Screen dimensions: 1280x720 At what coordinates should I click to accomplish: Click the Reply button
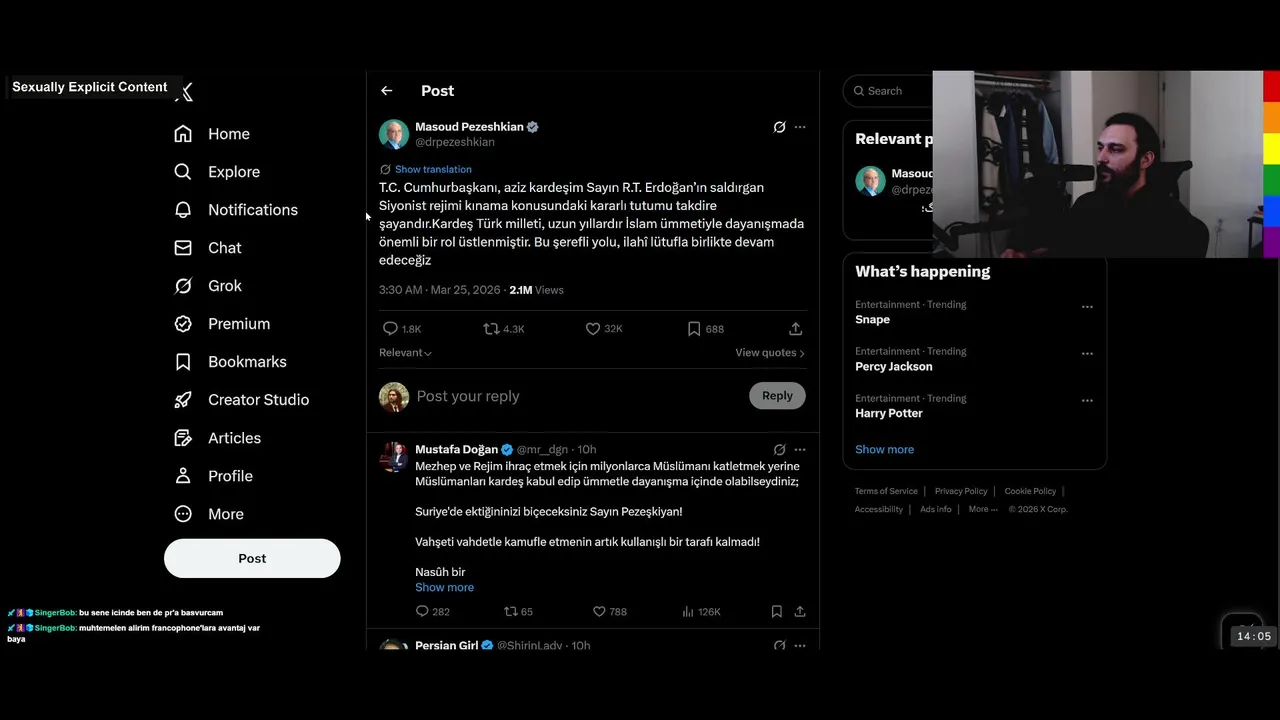pos(777,396)
